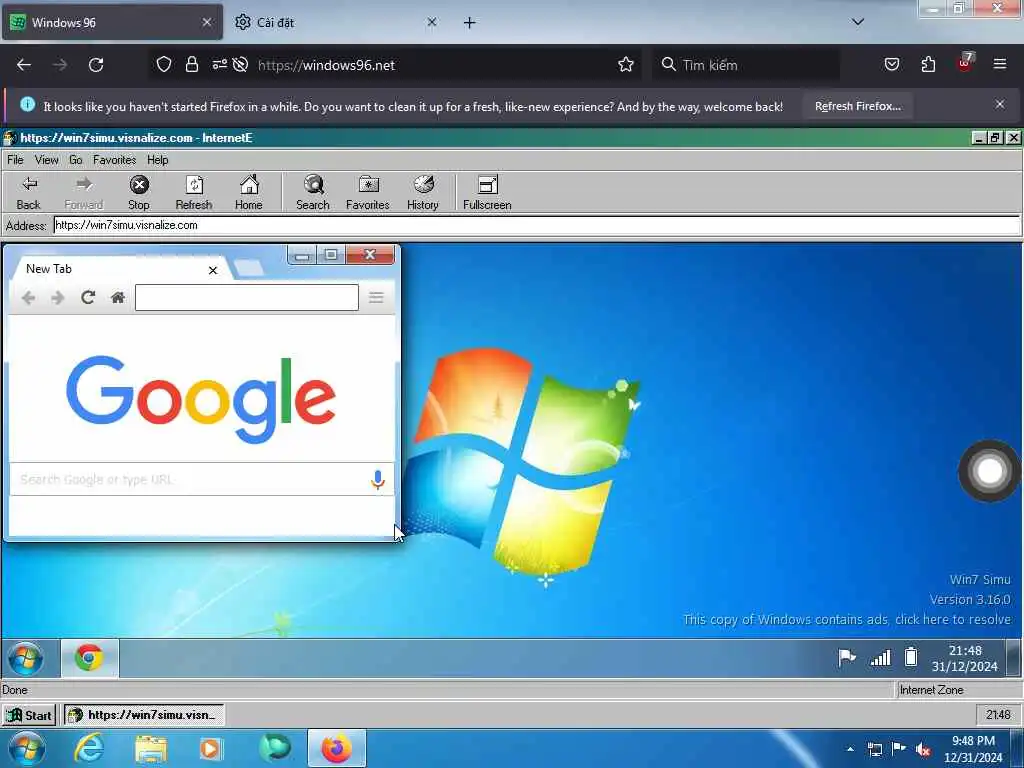View site lock security information
This screenshot has height=768, width=1024.
coord(191,65)
